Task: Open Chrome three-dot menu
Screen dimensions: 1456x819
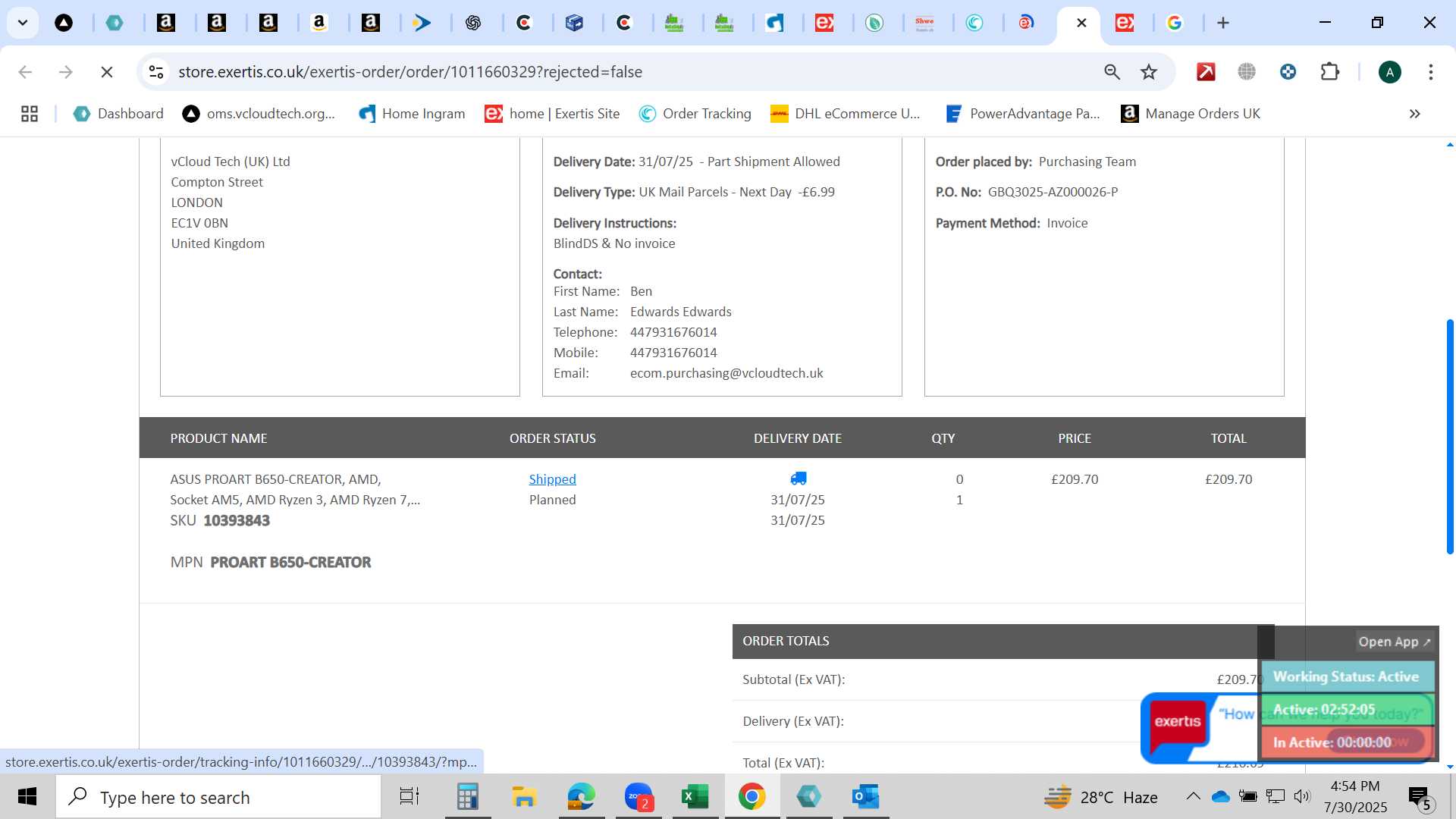Action: pyautogui.click(x=1430, y=72)
